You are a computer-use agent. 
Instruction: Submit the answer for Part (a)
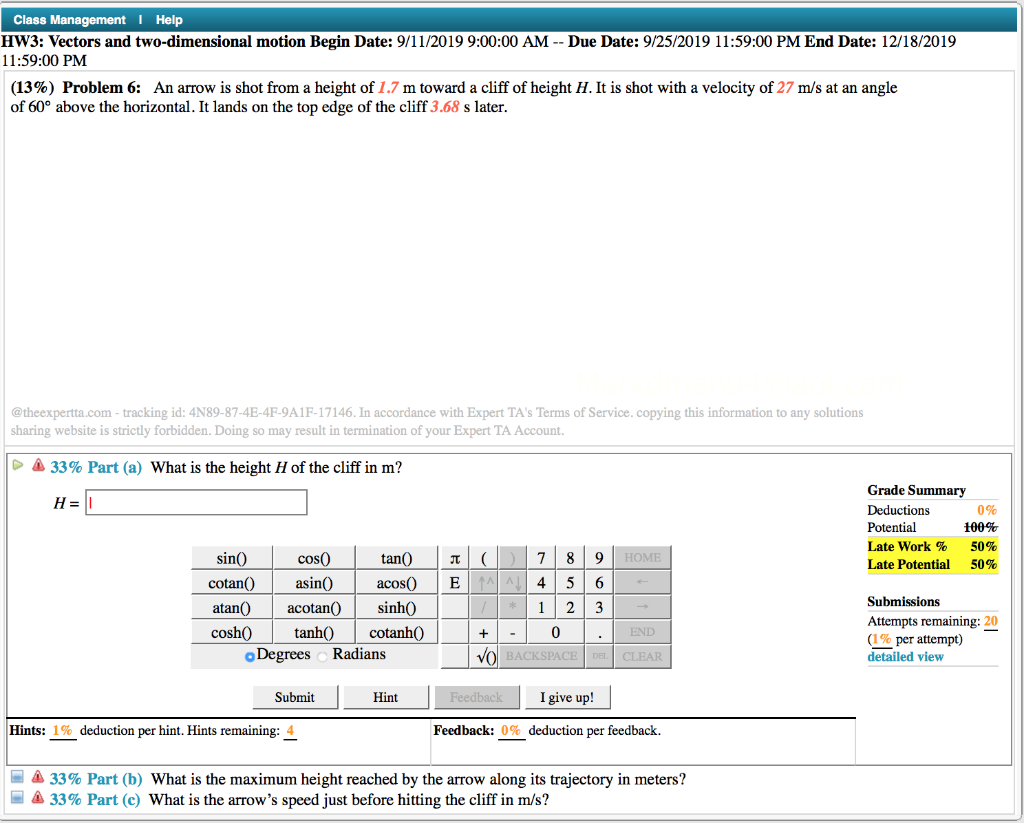[294, 696]
